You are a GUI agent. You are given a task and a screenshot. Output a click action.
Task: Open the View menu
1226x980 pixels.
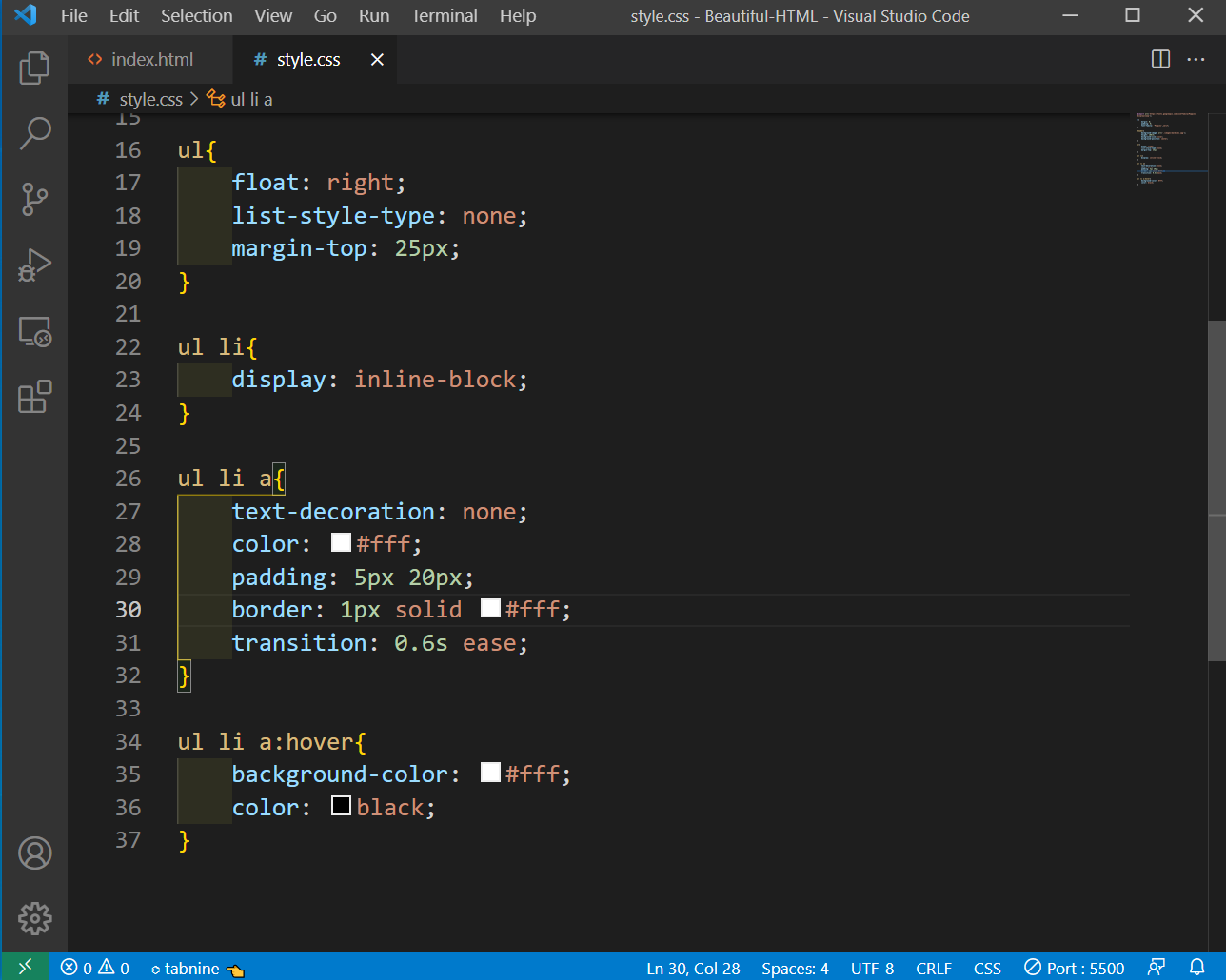(273, 16)
